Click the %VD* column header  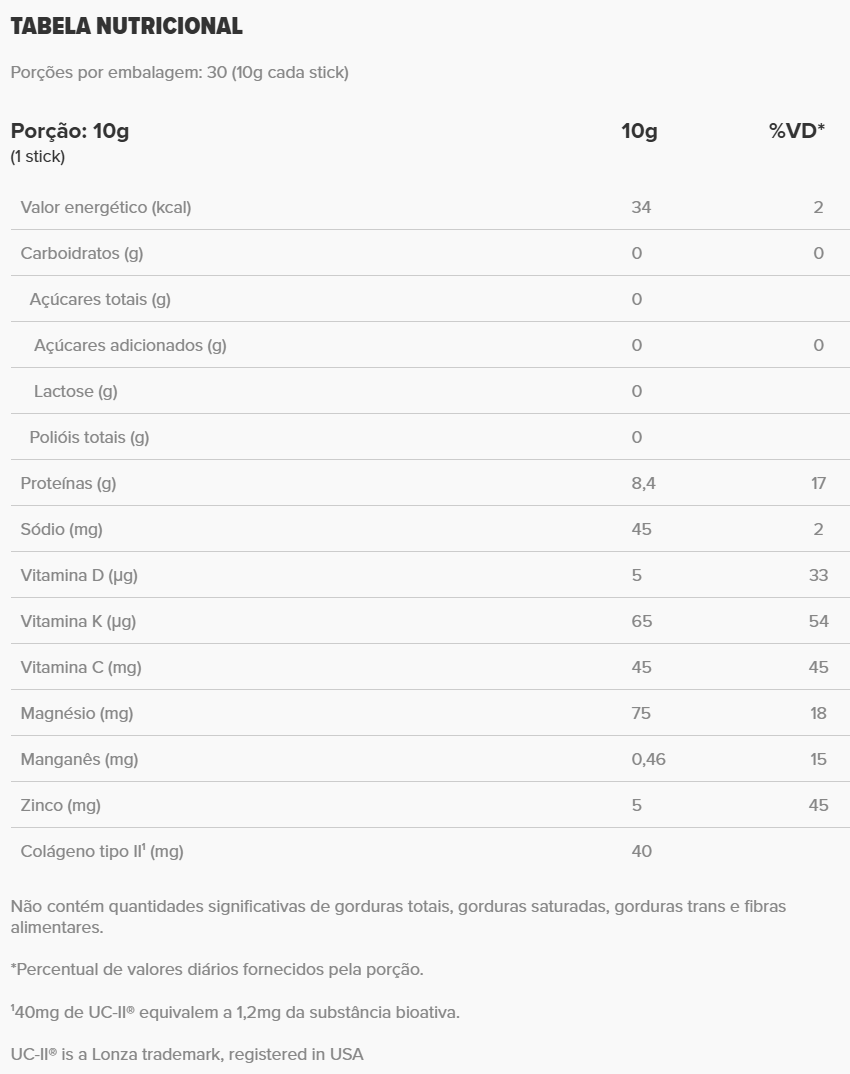(796, 131)
